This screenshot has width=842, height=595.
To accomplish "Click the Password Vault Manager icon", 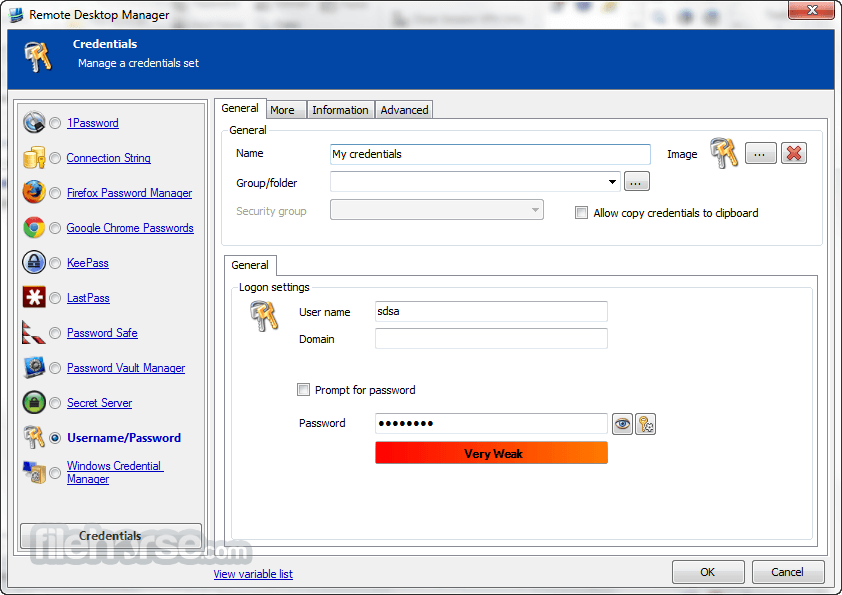I will 34,368.
